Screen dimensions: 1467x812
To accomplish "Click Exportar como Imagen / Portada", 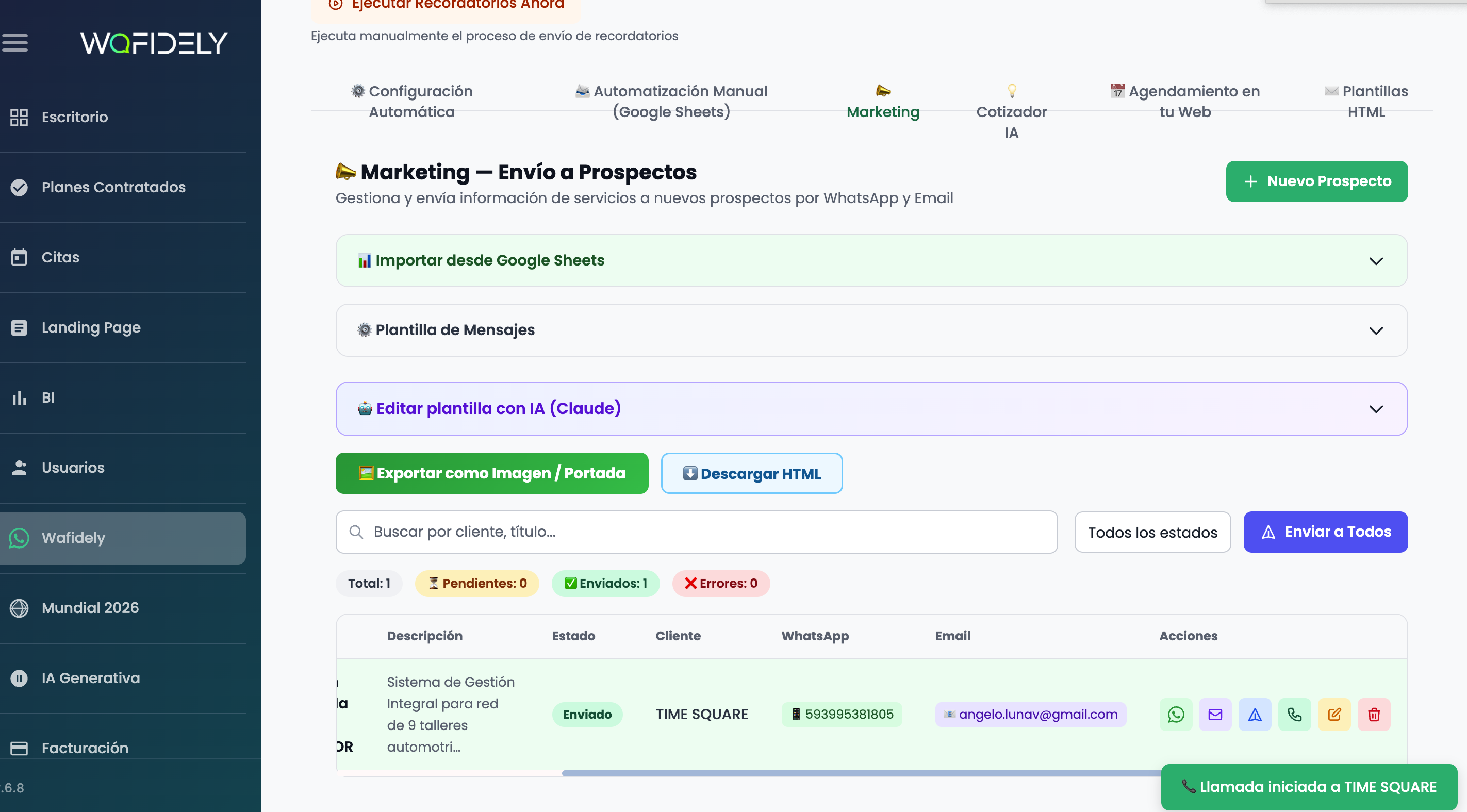I will point(492,473).
